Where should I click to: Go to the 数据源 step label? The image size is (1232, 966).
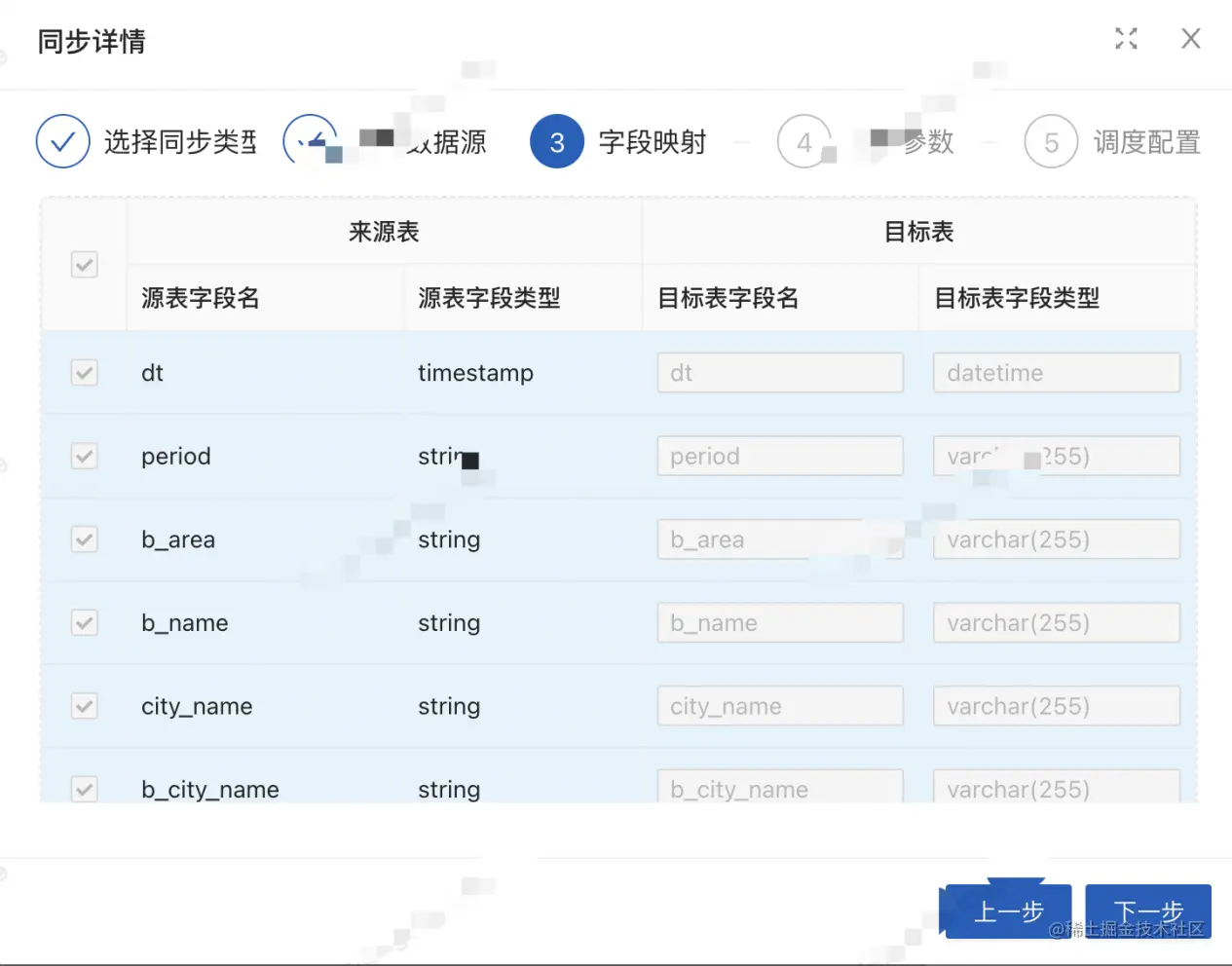pyautogui.click(x=446, y=142)
